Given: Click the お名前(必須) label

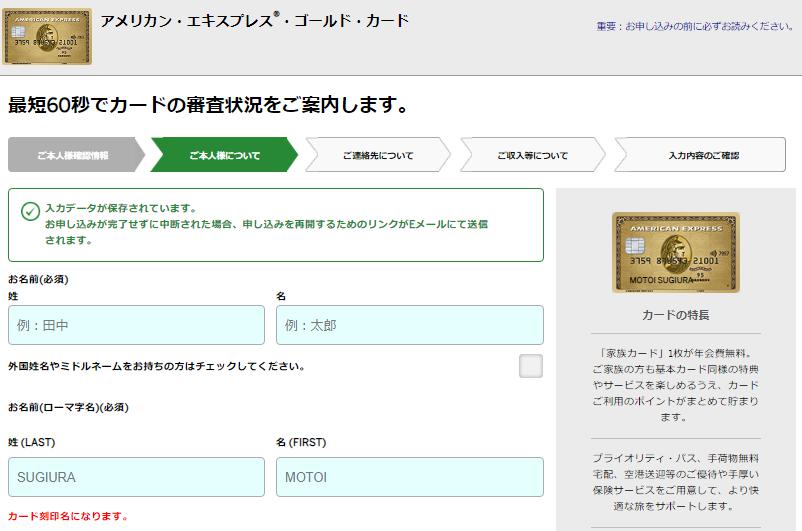Looking at the screenshot, I should point(38,279).
